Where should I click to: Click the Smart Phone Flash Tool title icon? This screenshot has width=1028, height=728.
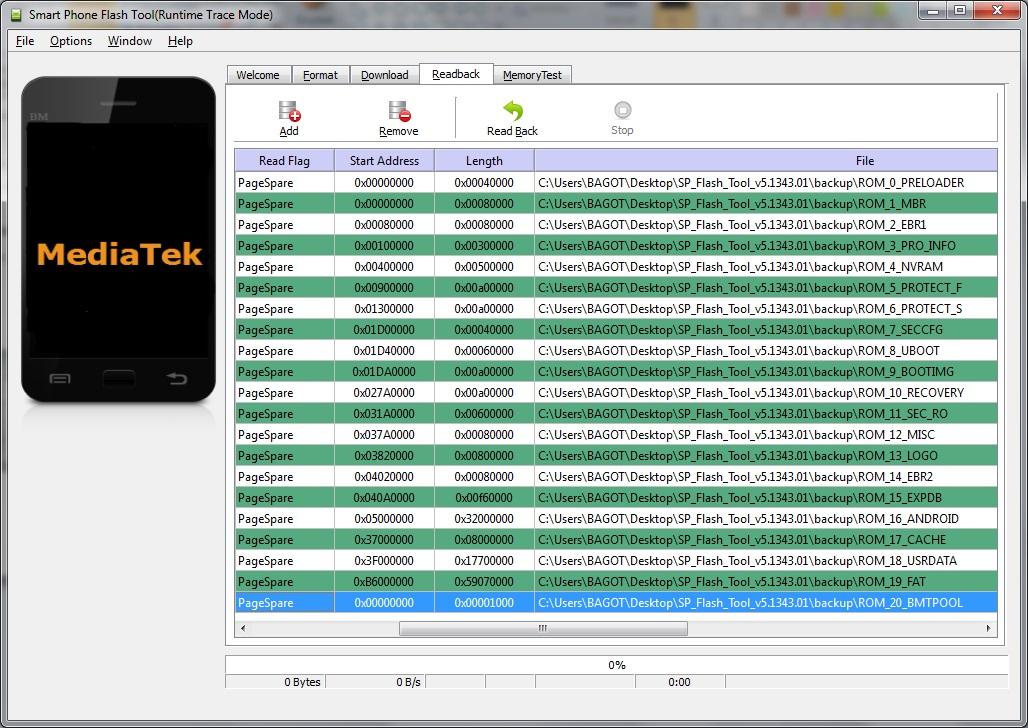(x=15, y=14)
